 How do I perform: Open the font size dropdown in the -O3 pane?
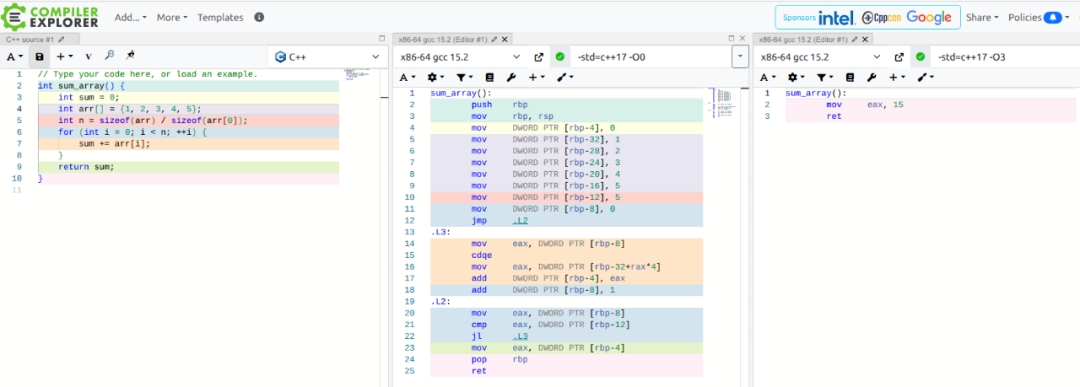[x=769, y=78]
